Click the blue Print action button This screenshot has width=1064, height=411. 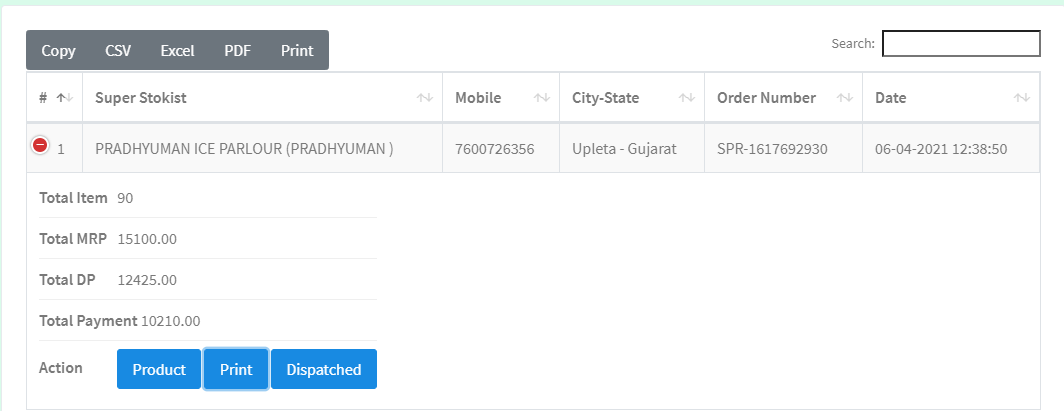236,369
